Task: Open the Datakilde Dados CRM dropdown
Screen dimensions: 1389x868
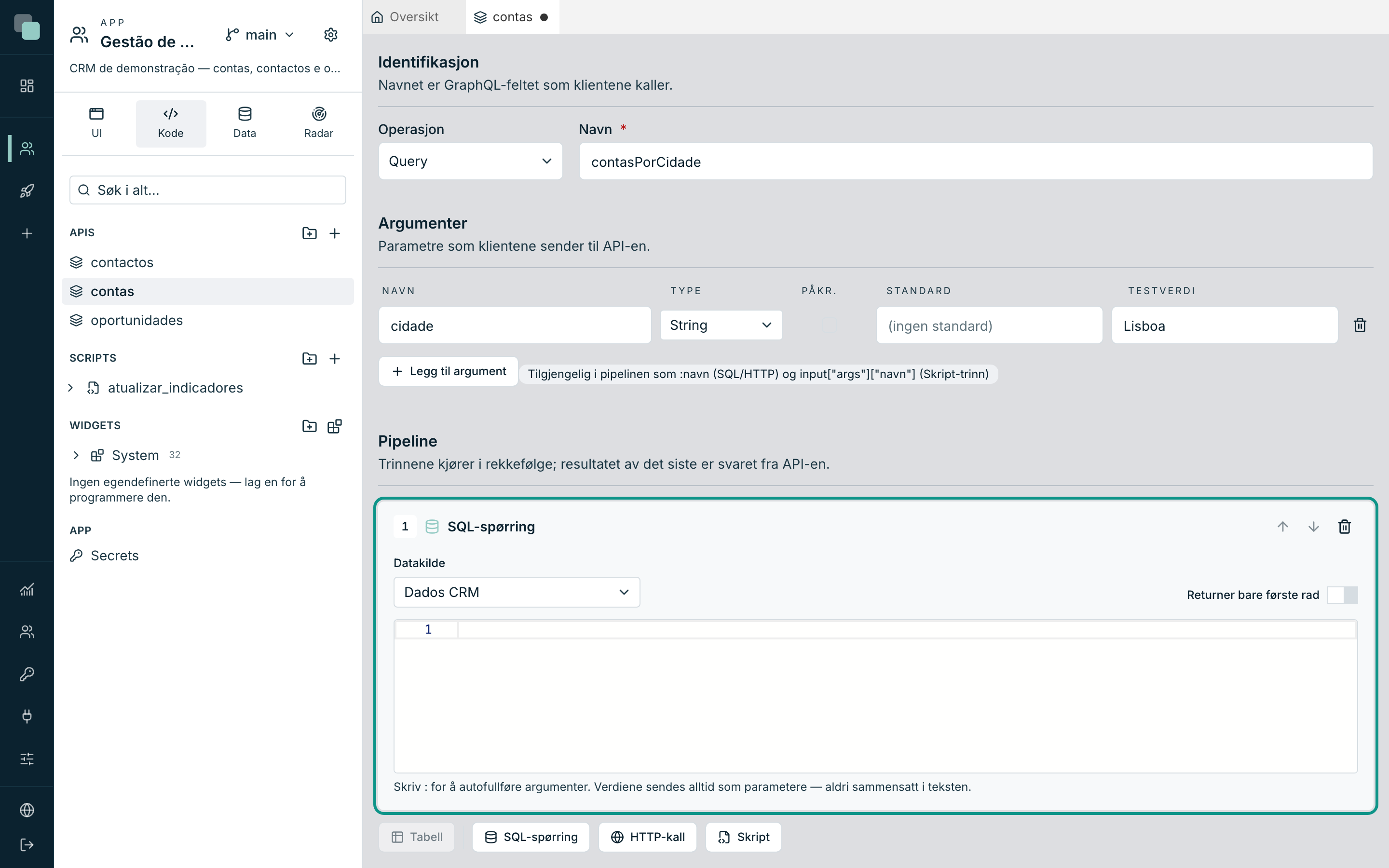Action: [x=517, y=592]
